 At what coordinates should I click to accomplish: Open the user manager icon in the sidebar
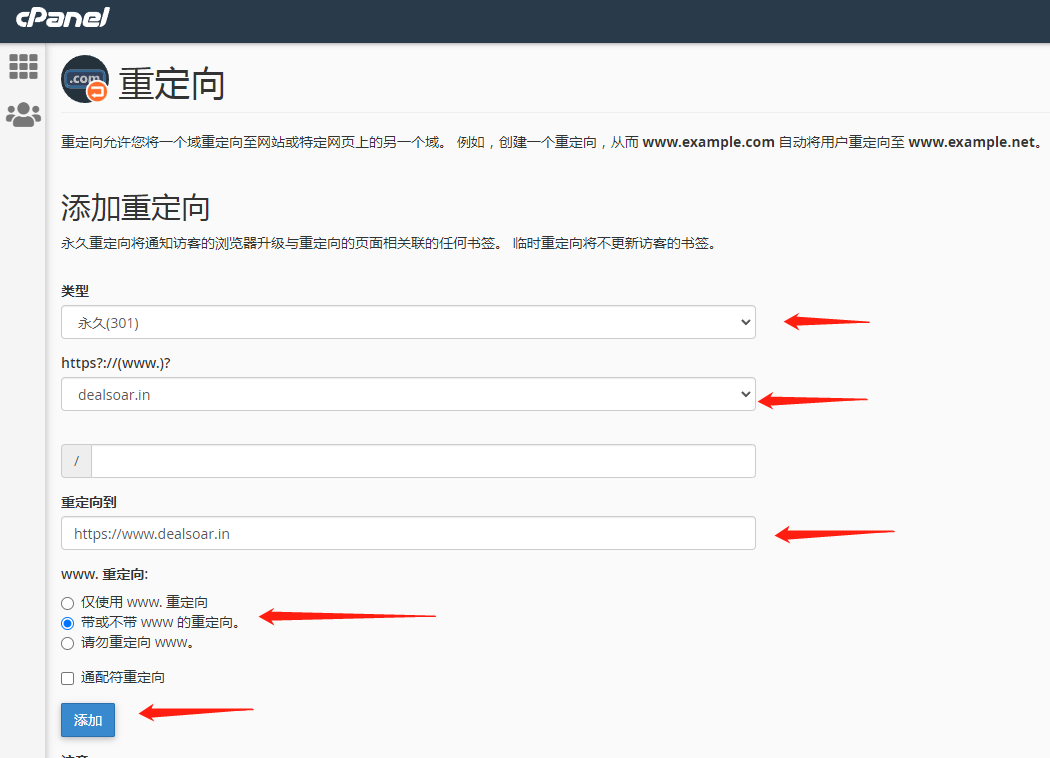(23, 115)
